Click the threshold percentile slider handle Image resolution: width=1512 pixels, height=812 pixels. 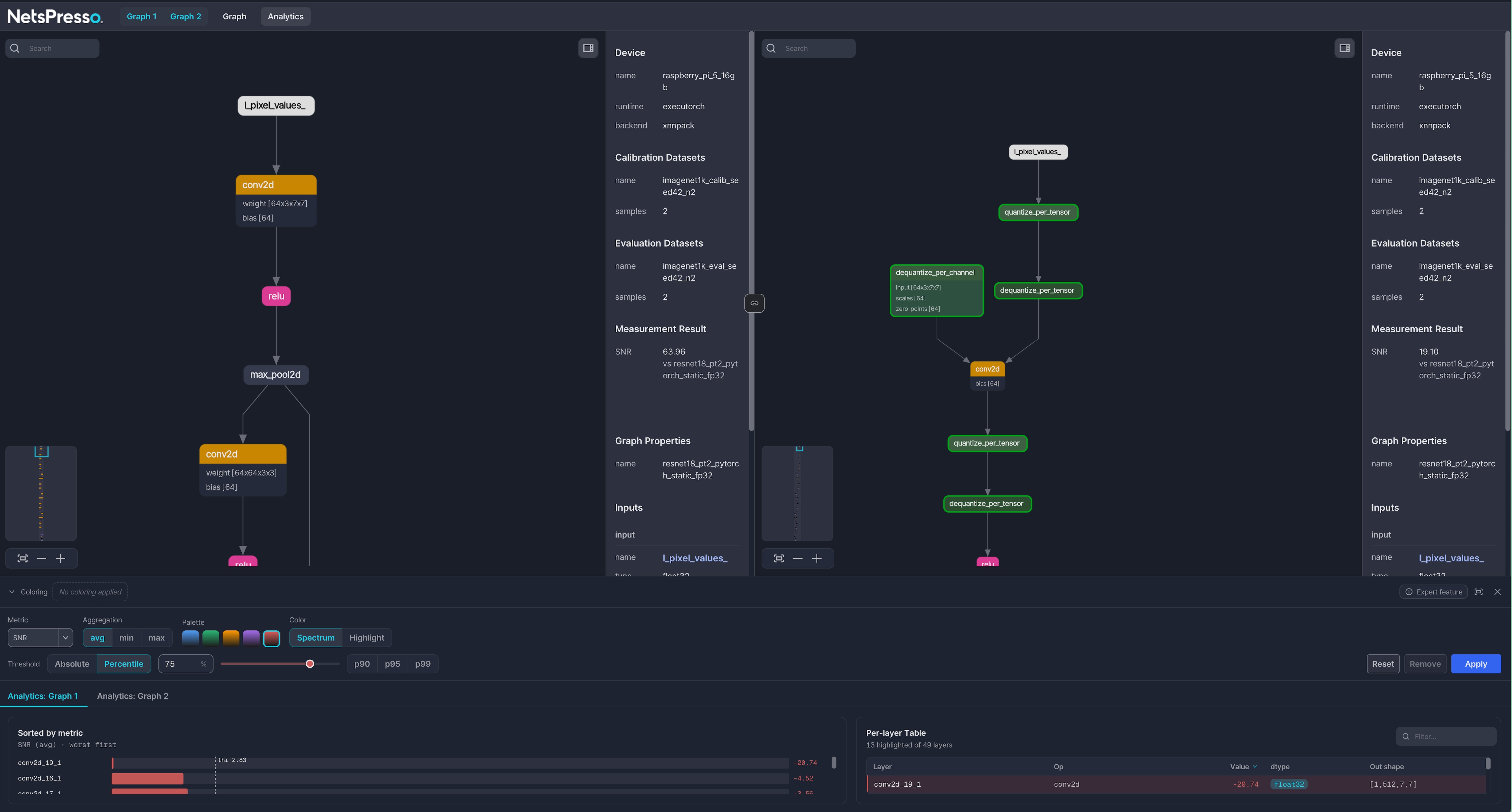[x=310, y=664]
